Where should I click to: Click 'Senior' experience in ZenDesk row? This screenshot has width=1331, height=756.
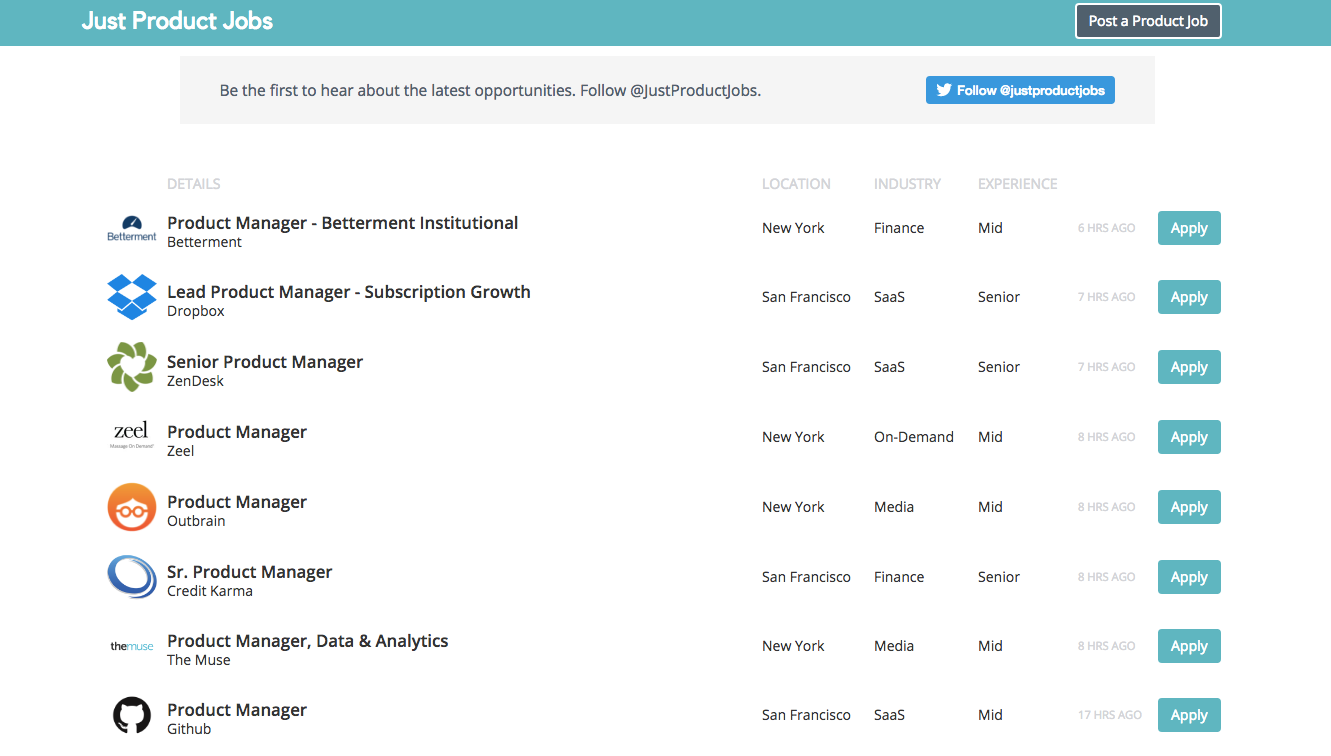pyautogui.click(x=999, y=367)
